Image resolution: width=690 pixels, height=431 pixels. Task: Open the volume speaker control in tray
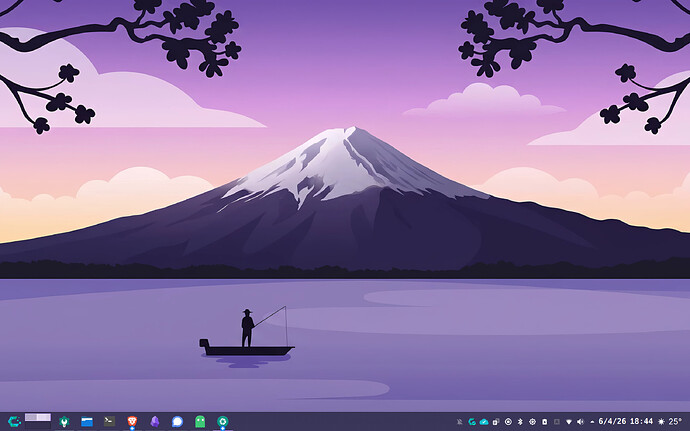(x=581, y=422)
